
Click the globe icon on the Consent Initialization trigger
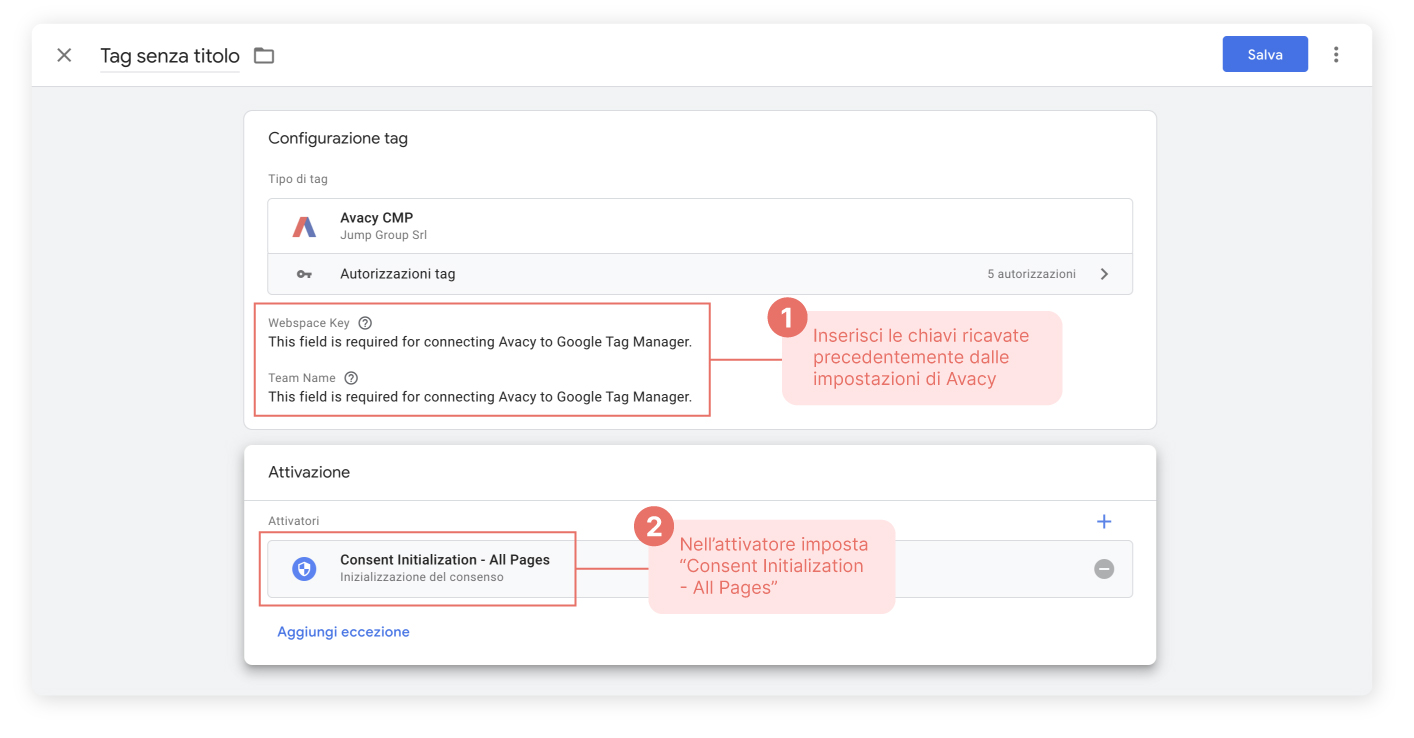pos(303,568)
